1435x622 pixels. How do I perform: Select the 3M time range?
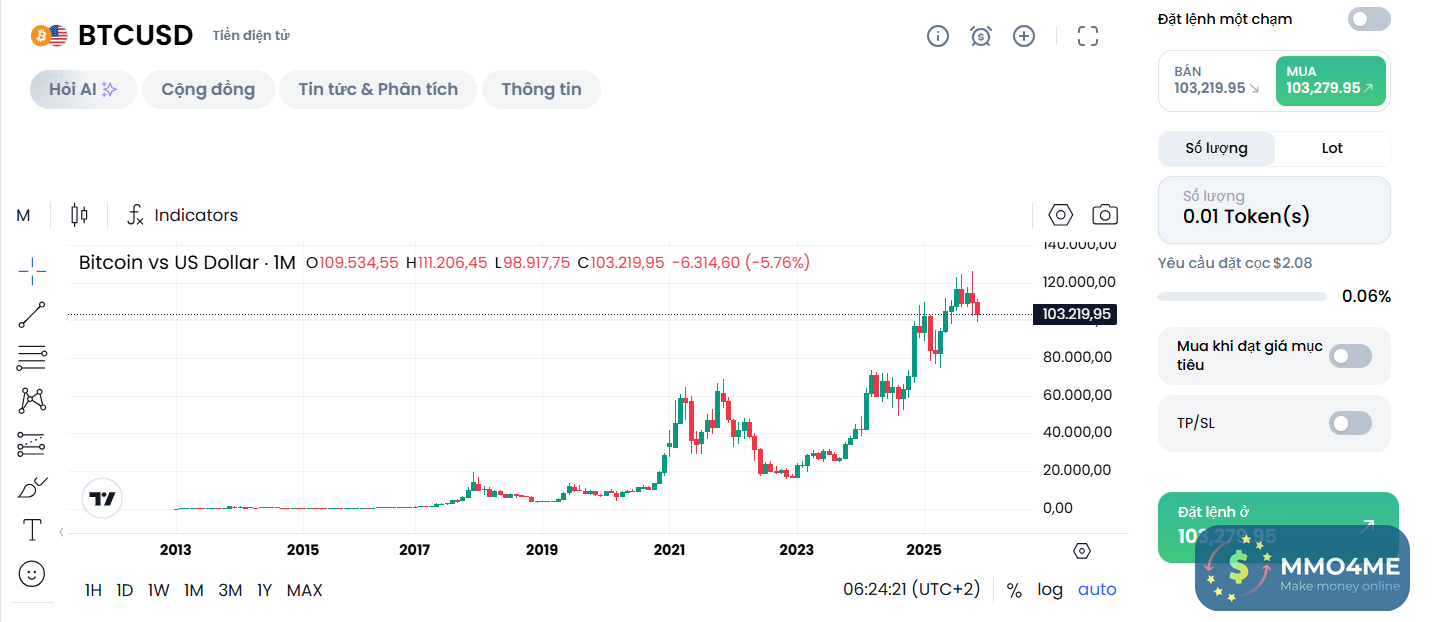click(230, 590)
